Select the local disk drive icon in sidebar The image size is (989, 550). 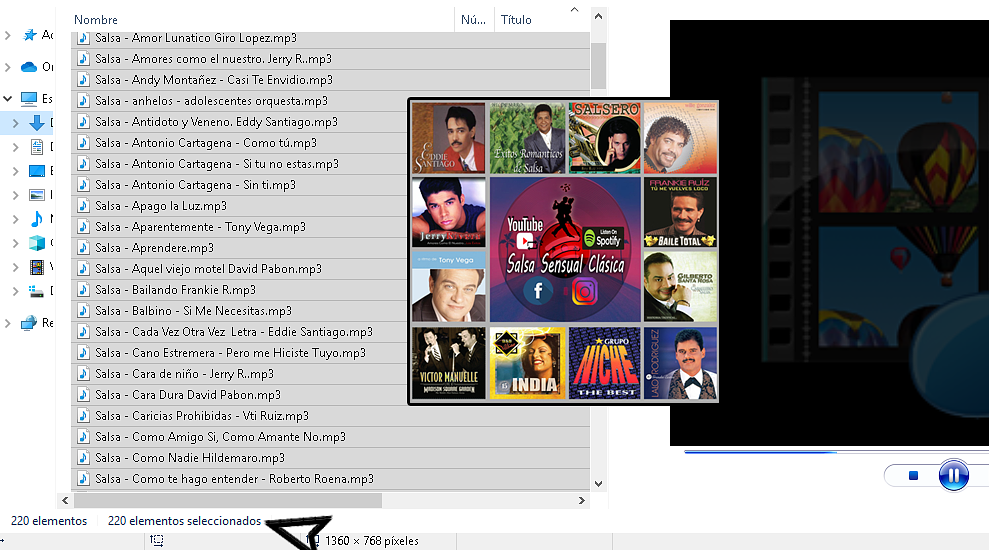coord(37,291)
